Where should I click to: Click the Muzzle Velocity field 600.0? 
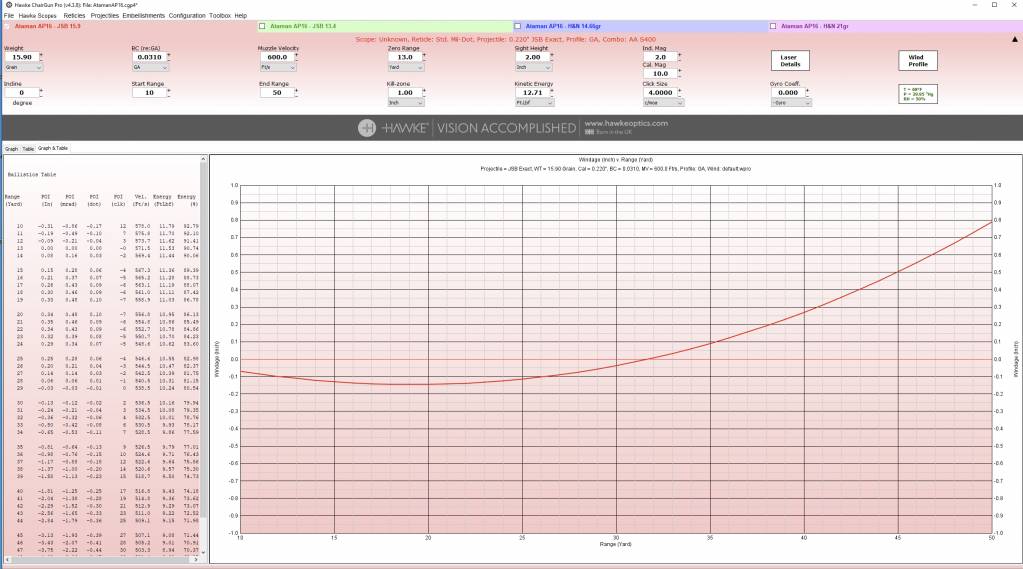coord(277,57)
